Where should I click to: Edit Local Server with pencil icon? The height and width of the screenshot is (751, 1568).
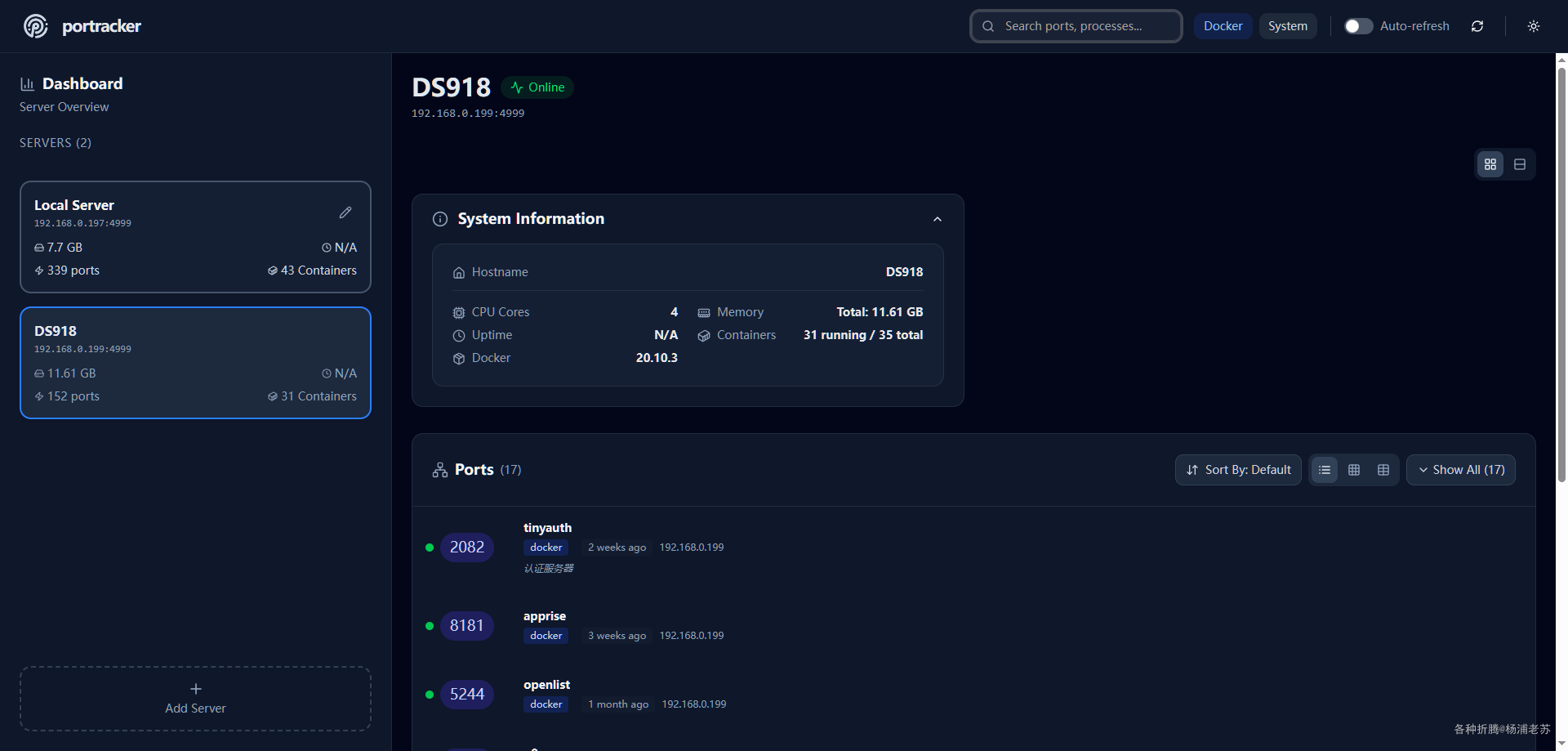click(x=345, y=212)
